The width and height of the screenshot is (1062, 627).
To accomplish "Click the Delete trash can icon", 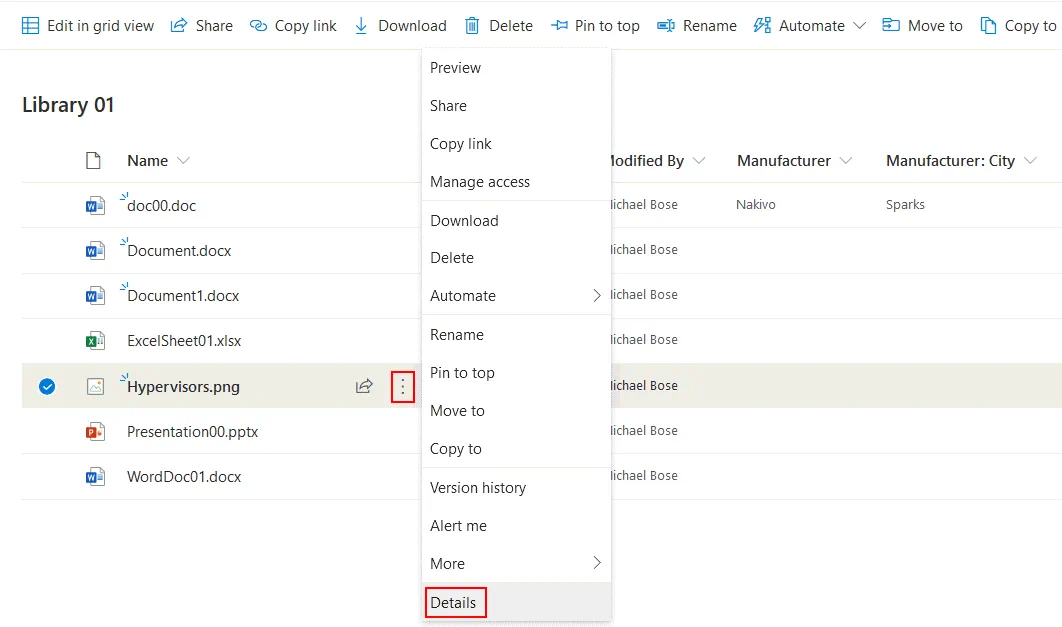I will [x=472, y=25].
